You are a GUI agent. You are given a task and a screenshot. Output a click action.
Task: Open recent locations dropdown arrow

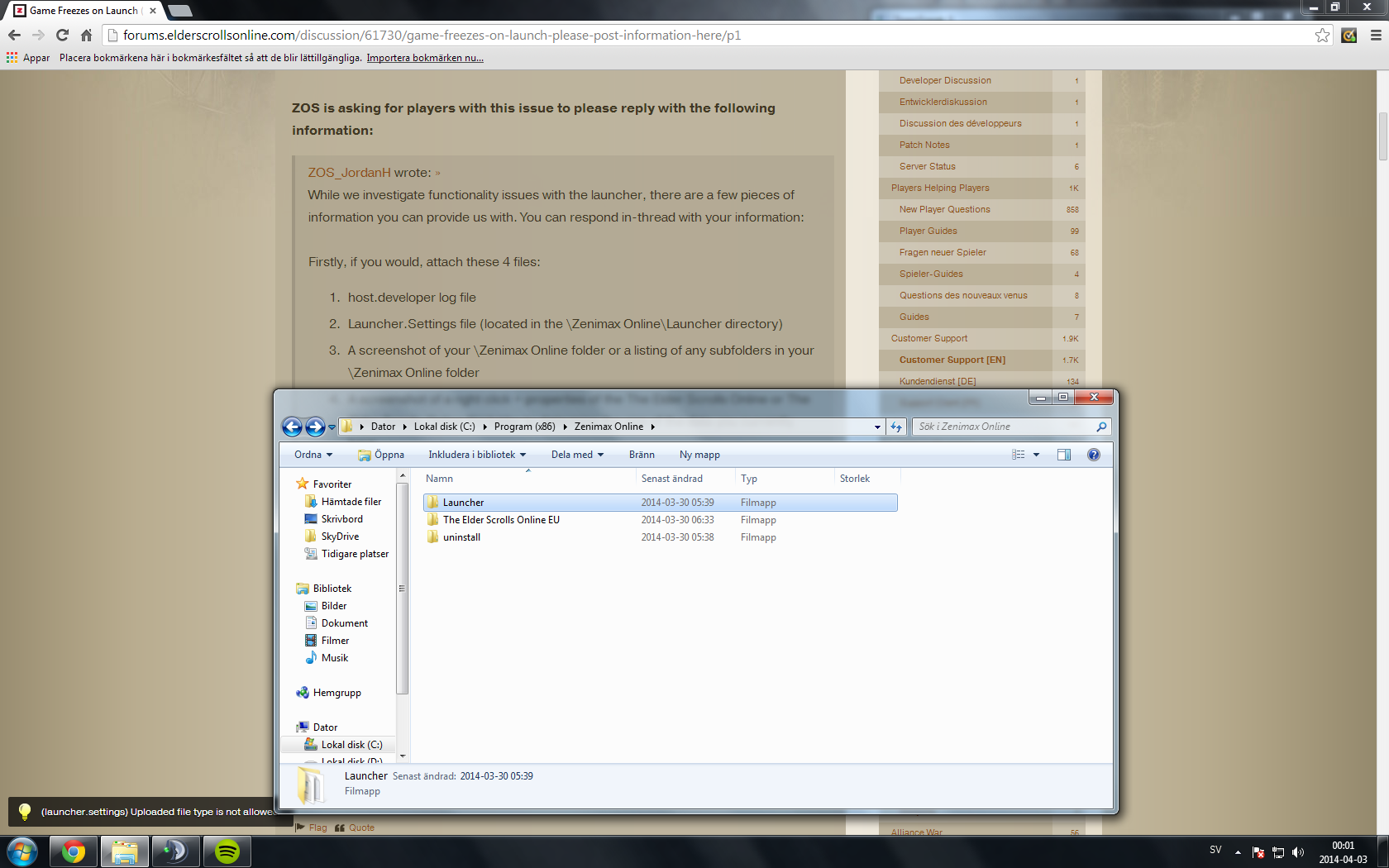(x=332, y=427)
